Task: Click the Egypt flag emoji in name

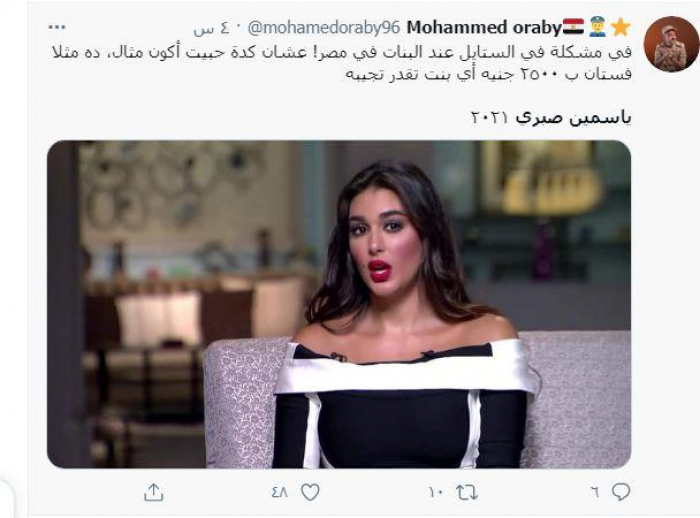Action: (573, 28)
